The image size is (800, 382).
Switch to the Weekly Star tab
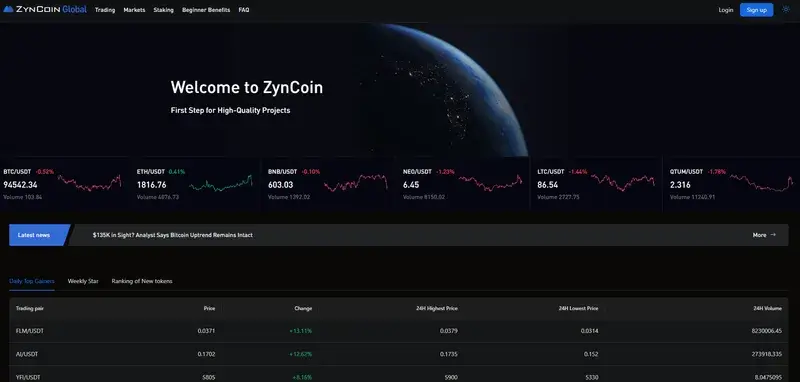pyautogui.click(x=83, y=281)
